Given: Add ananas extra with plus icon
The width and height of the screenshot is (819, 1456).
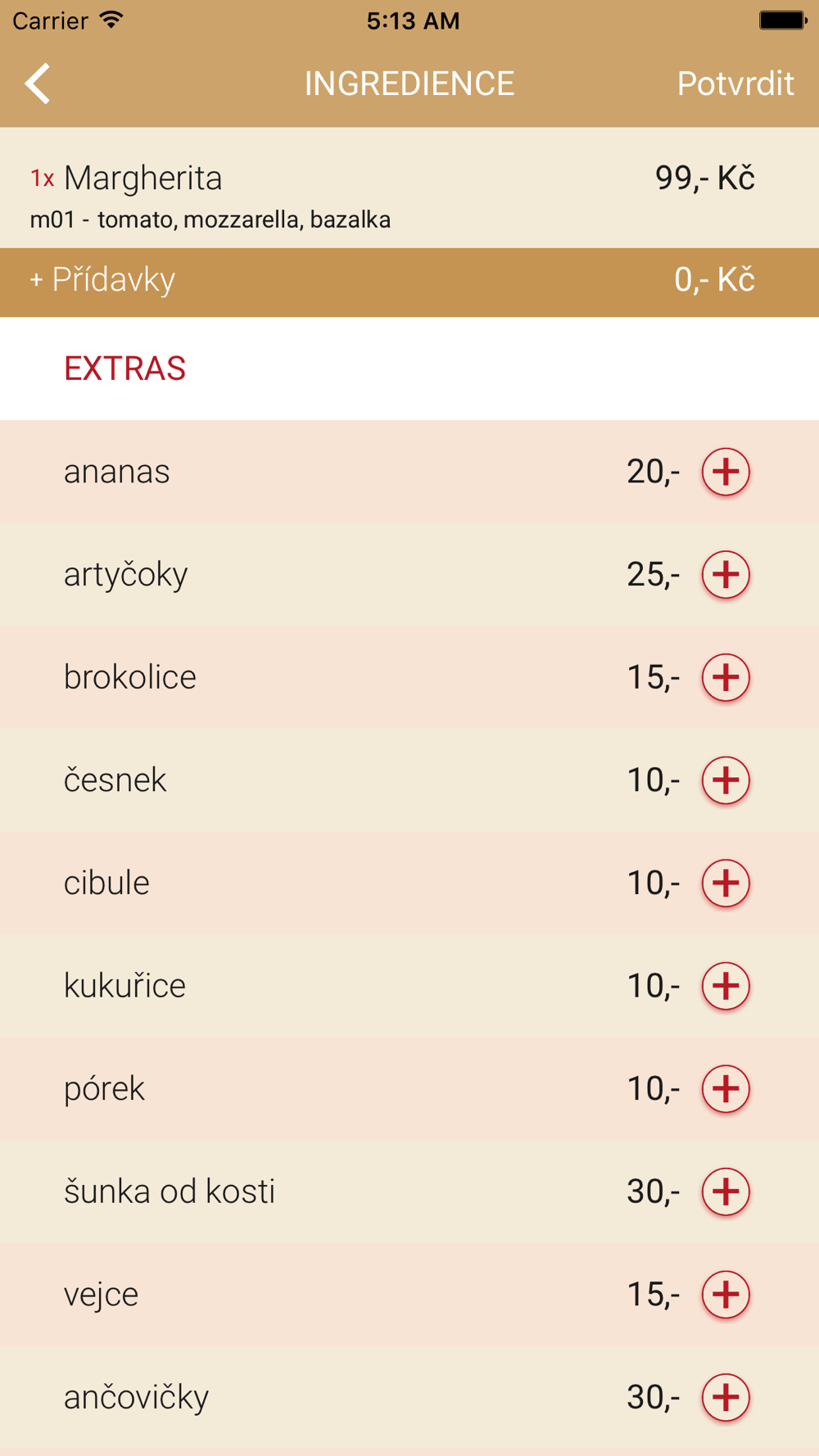Looking at the screenshot, I should (726, 472).
